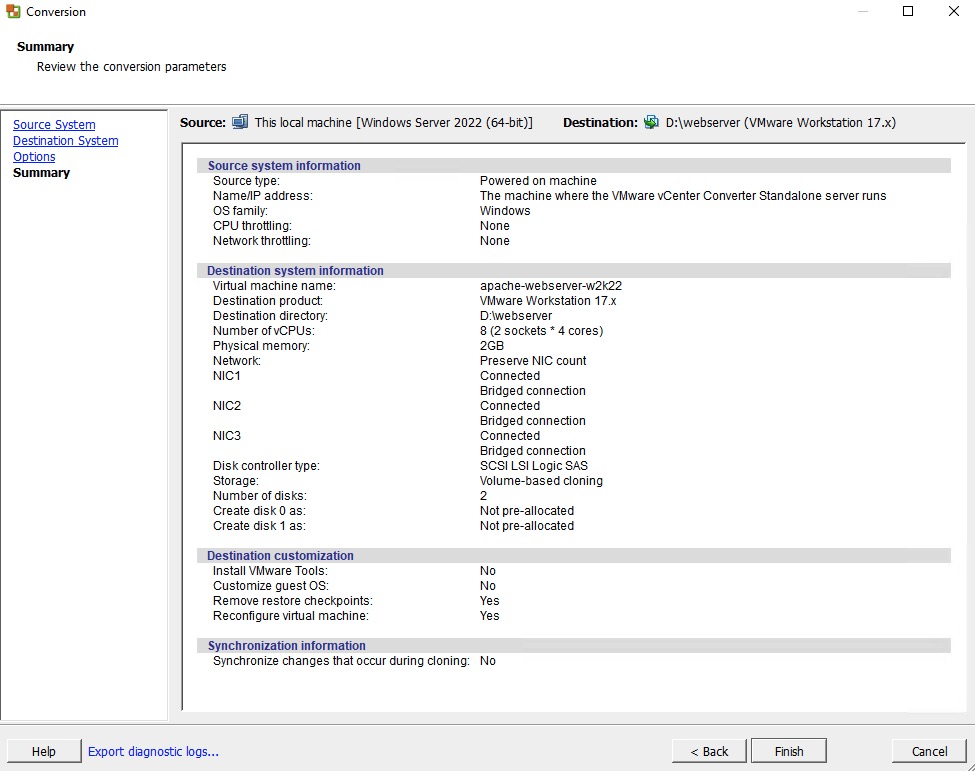Click the Name/IP address label
This screenshot has height=771, width=975.
(262, 195)
